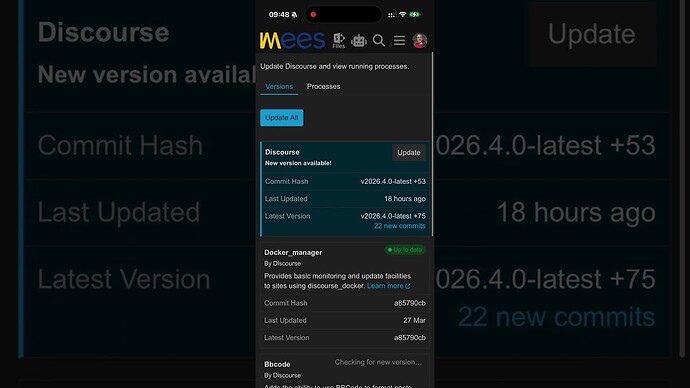690x388 pixels.
Task: Click the Docker_manager plugin title
Action: (x=293, y=252)
